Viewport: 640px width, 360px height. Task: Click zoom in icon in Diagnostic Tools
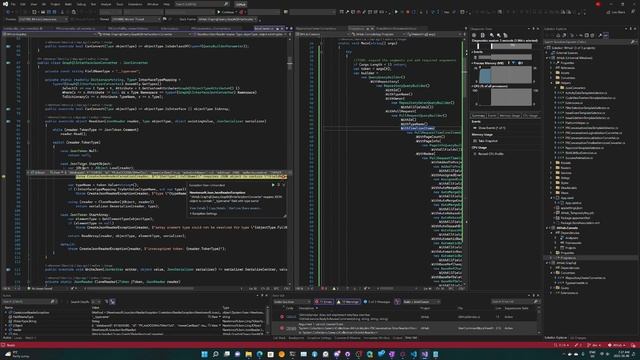tap(491, 36)
